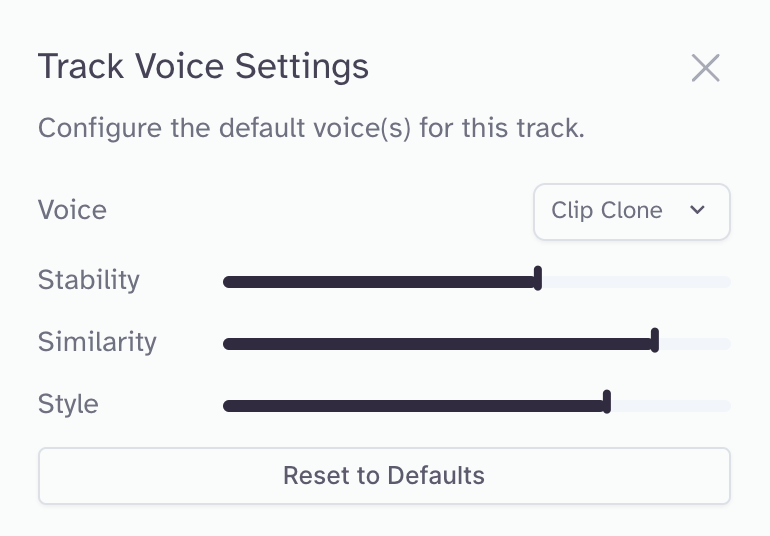Click the Style label text
This screenshot has height=536, width=770.
(68, 404)
